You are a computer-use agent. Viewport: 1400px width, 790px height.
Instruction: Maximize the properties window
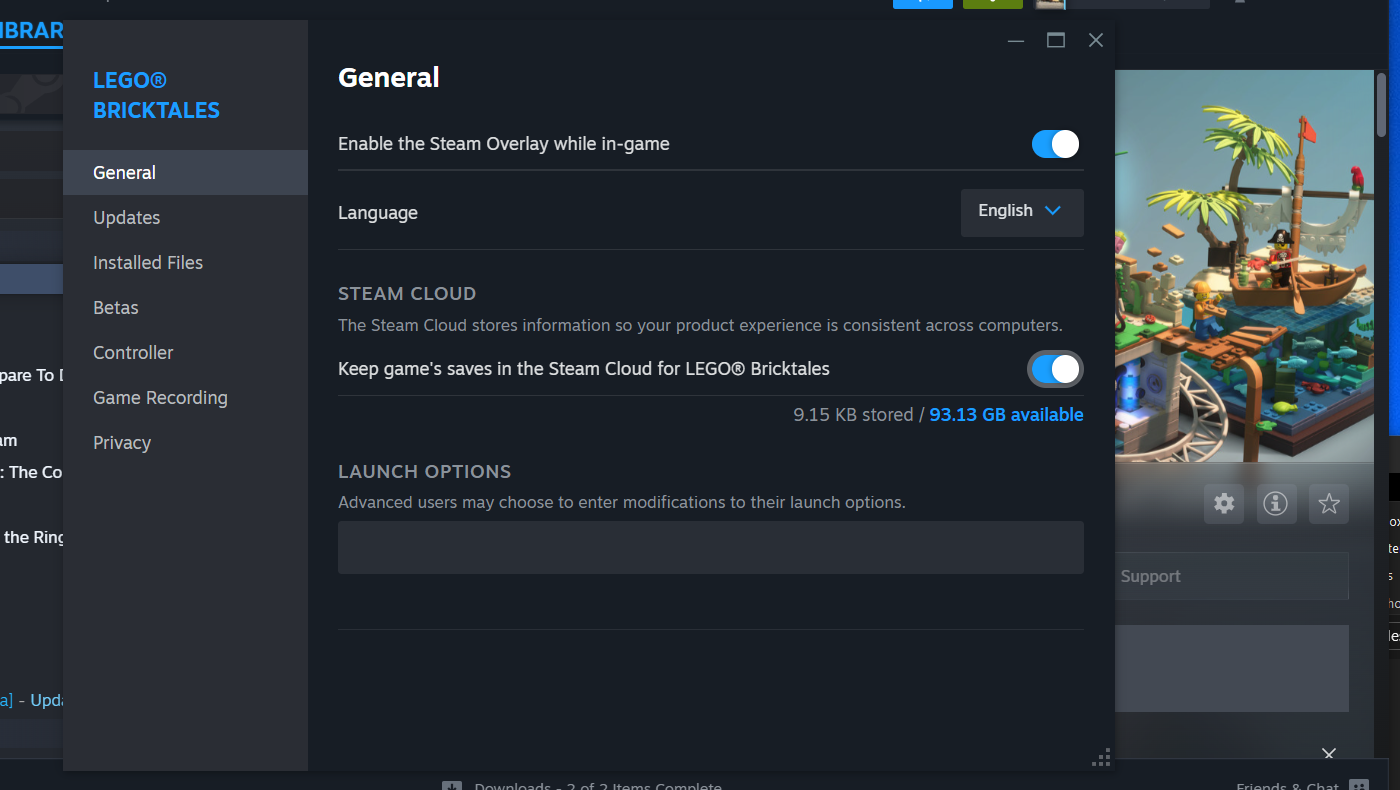click(x=1056, y=40)
